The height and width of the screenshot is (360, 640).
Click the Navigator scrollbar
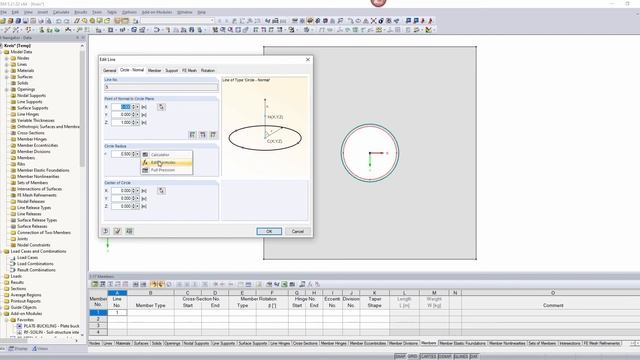tap(82, 109)
